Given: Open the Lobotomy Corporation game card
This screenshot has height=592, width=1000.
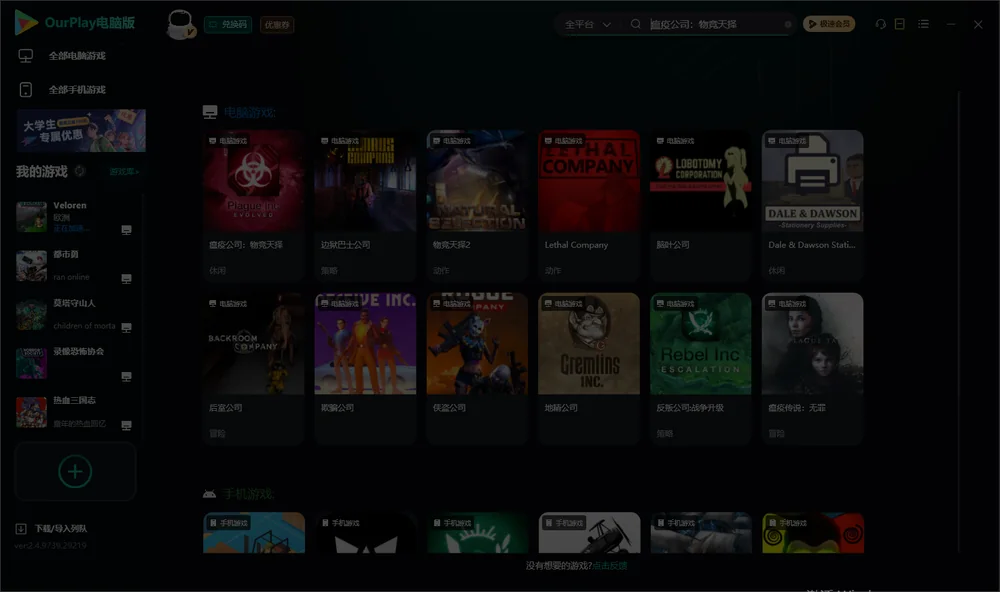Looking at the screenshot, I should click(700, 206).
